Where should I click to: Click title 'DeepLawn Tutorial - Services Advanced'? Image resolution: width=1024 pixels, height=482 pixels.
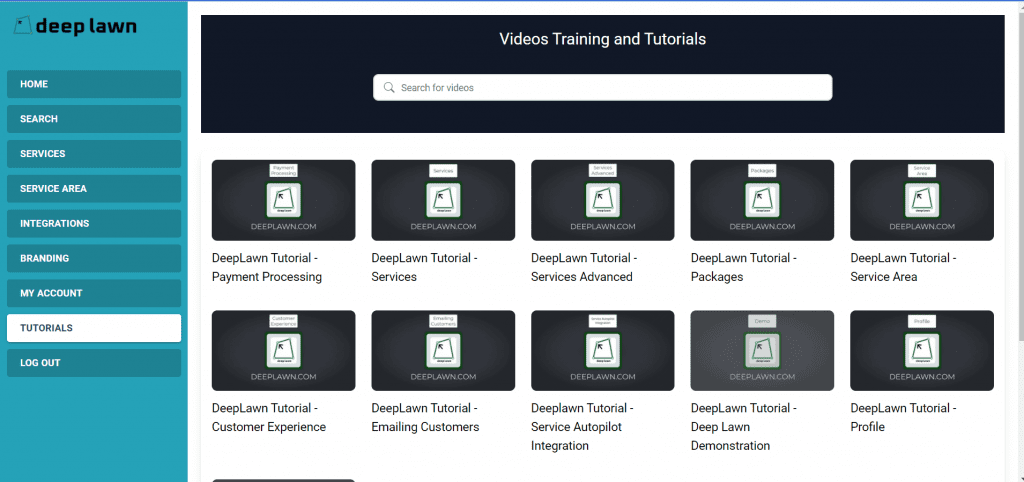[x=584, y=268]
